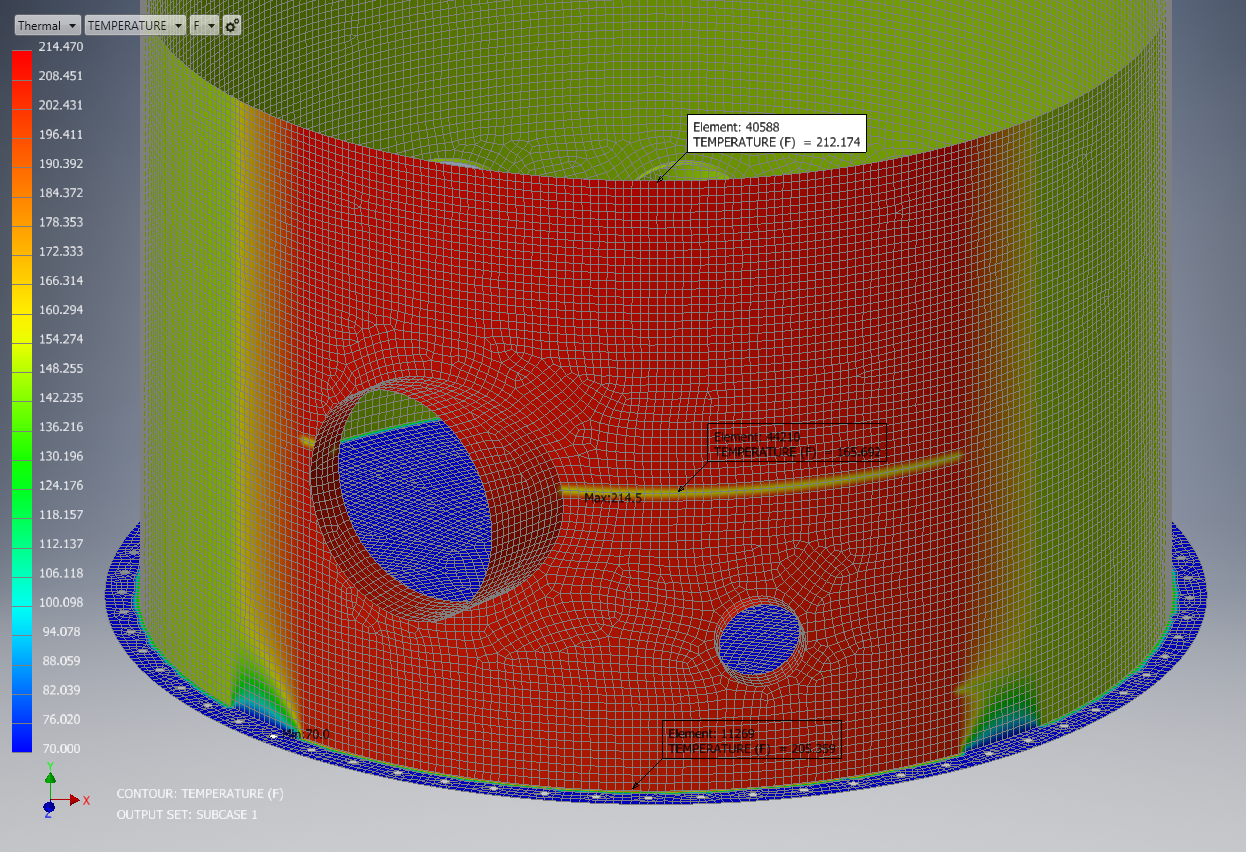Click the OUTPUT SET: SUBCASE 1 label
Image resolution: width=1246 pixels, height=852 pixels.
click(x=186, y=814)
